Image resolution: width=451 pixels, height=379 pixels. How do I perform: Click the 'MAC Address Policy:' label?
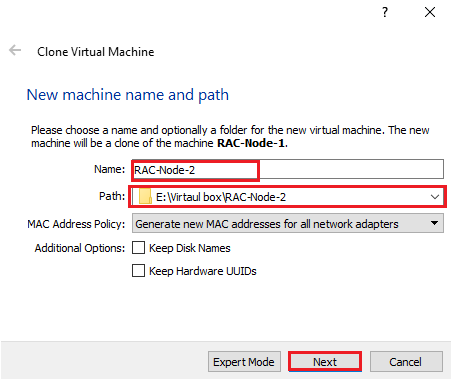pyautogui.click(x=76, y=224)
